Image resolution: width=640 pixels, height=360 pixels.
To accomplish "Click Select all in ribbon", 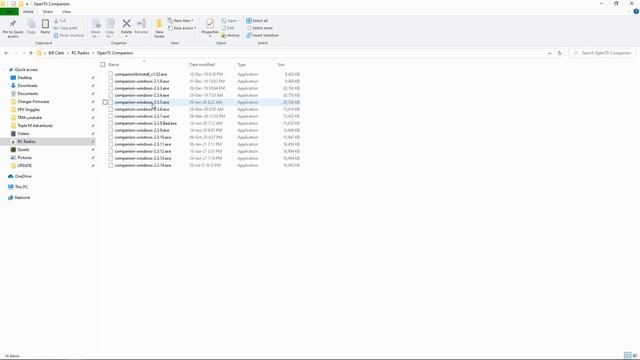I will click(x=257, y=21).
